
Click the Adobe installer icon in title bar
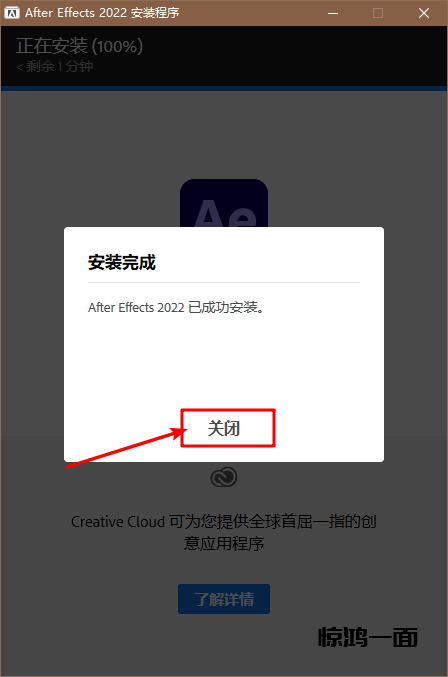(12, 13)
